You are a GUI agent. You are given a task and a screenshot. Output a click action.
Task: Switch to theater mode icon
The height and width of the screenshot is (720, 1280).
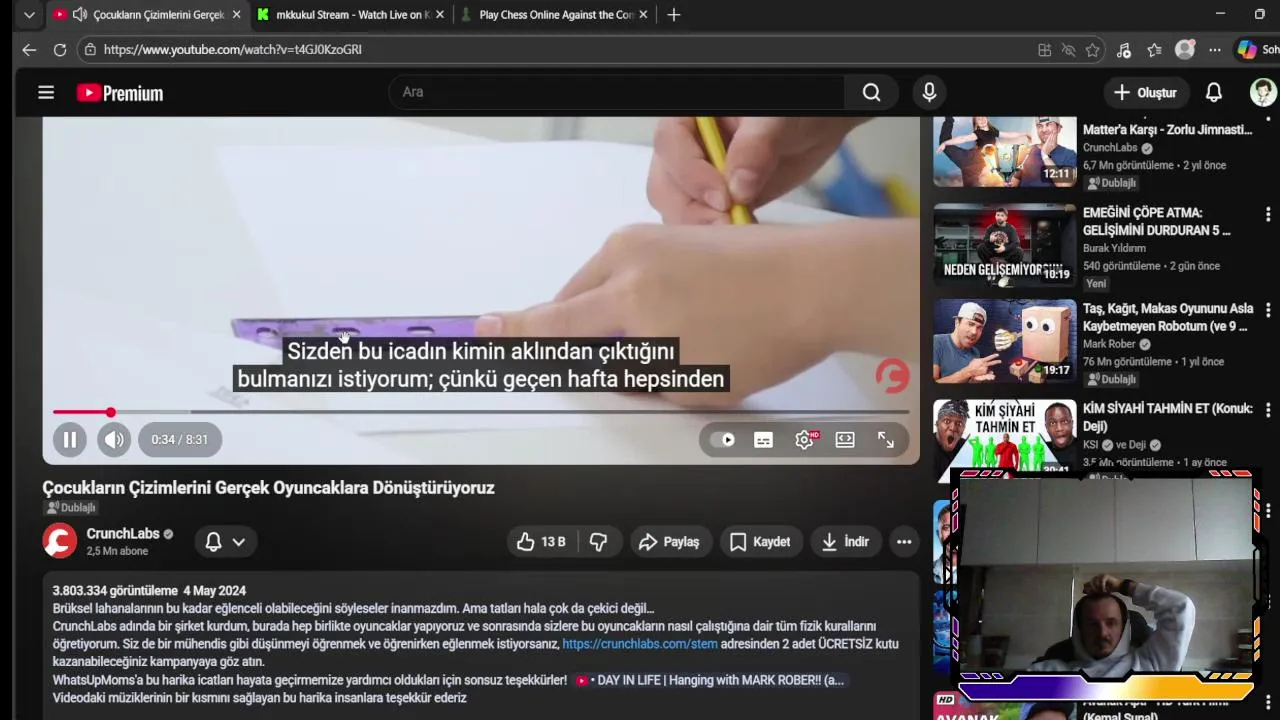click(845, 440)
